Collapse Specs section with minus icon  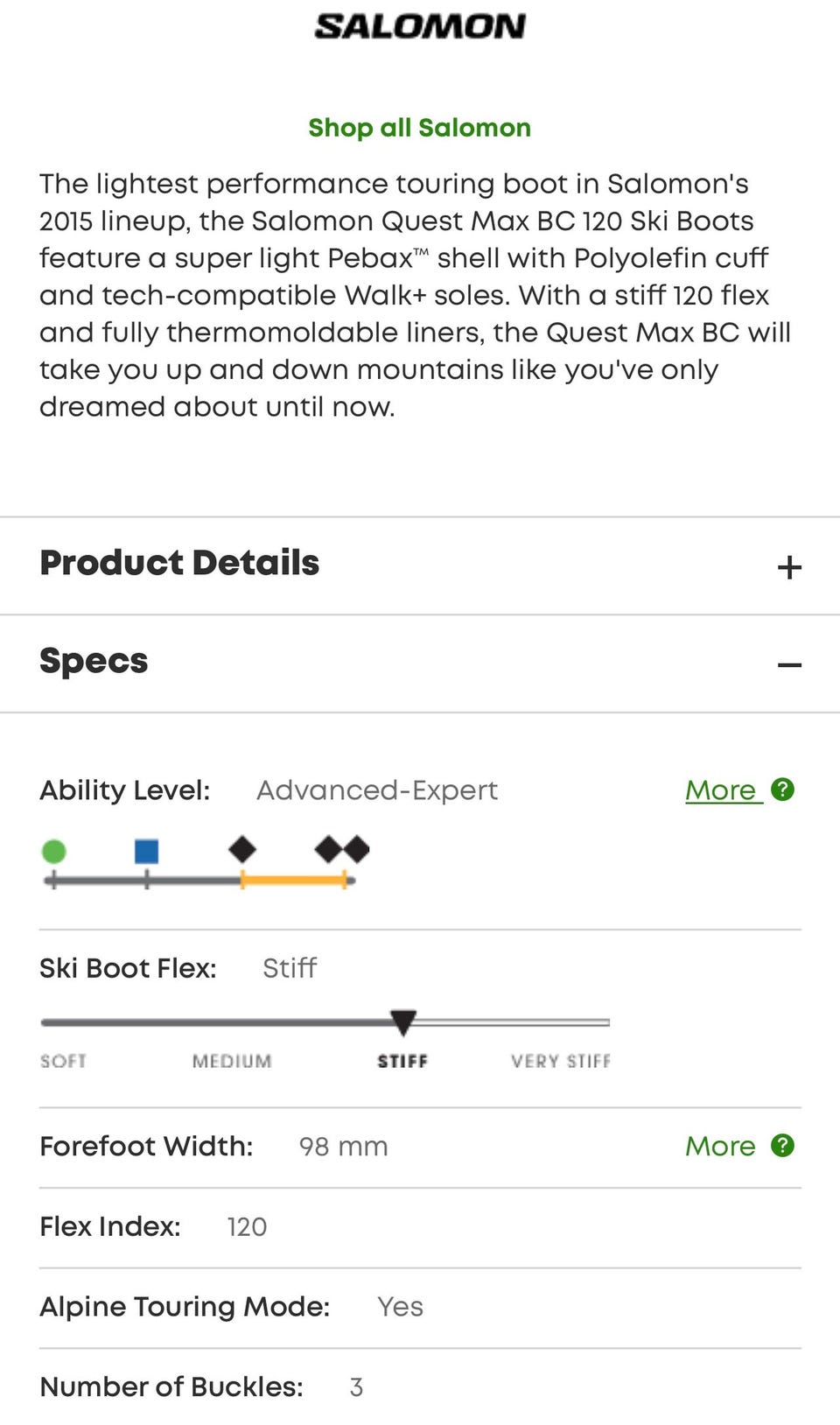788,665
